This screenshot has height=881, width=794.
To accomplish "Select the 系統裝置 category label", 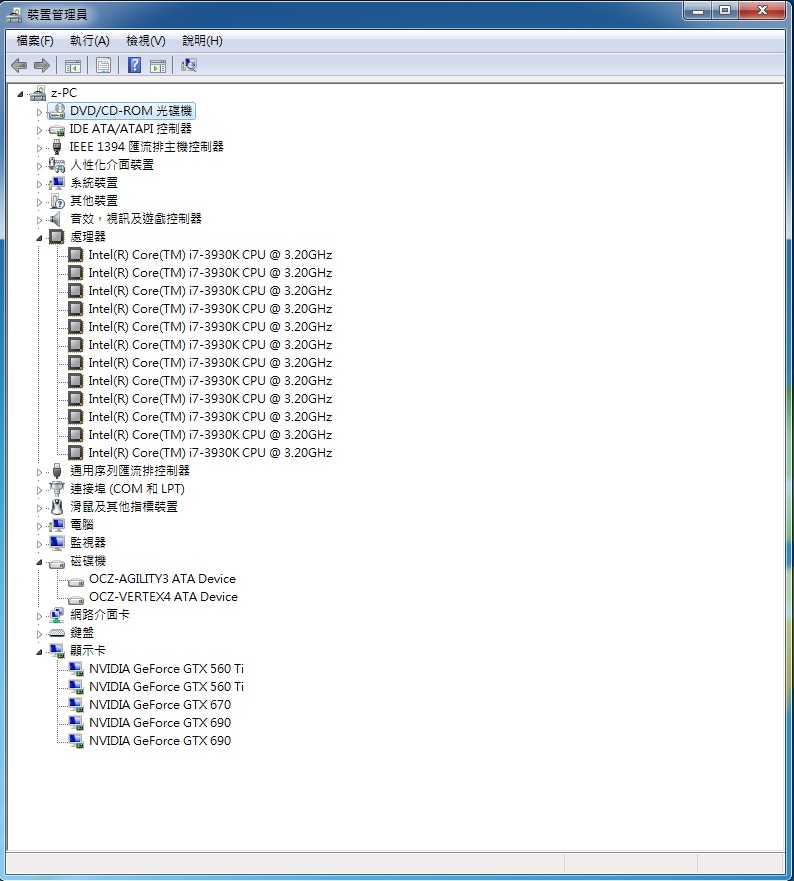I will coord(94,183).
